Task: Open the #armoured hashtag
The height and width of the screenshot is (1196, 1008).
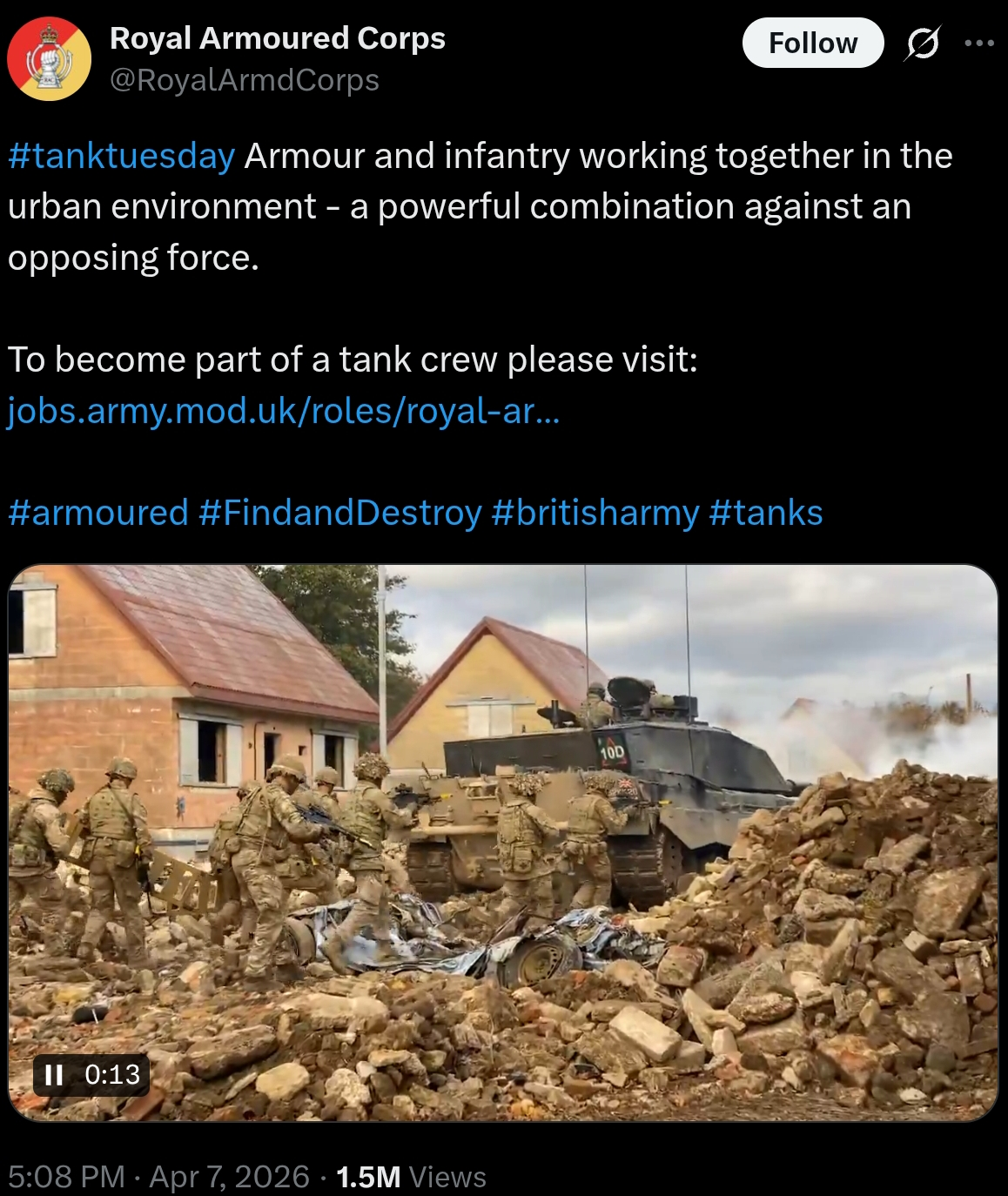Action: (98, 513)
